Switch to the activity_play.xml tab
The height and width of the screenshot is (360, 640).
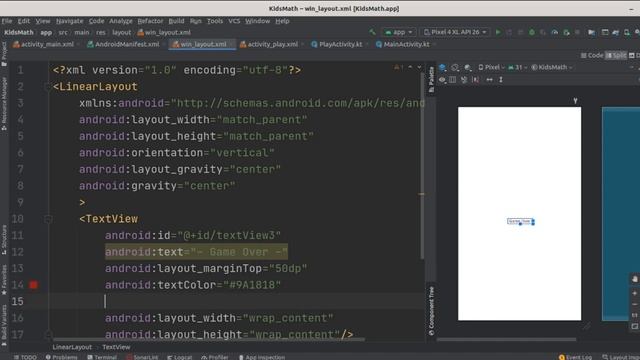tap(269, 44)
